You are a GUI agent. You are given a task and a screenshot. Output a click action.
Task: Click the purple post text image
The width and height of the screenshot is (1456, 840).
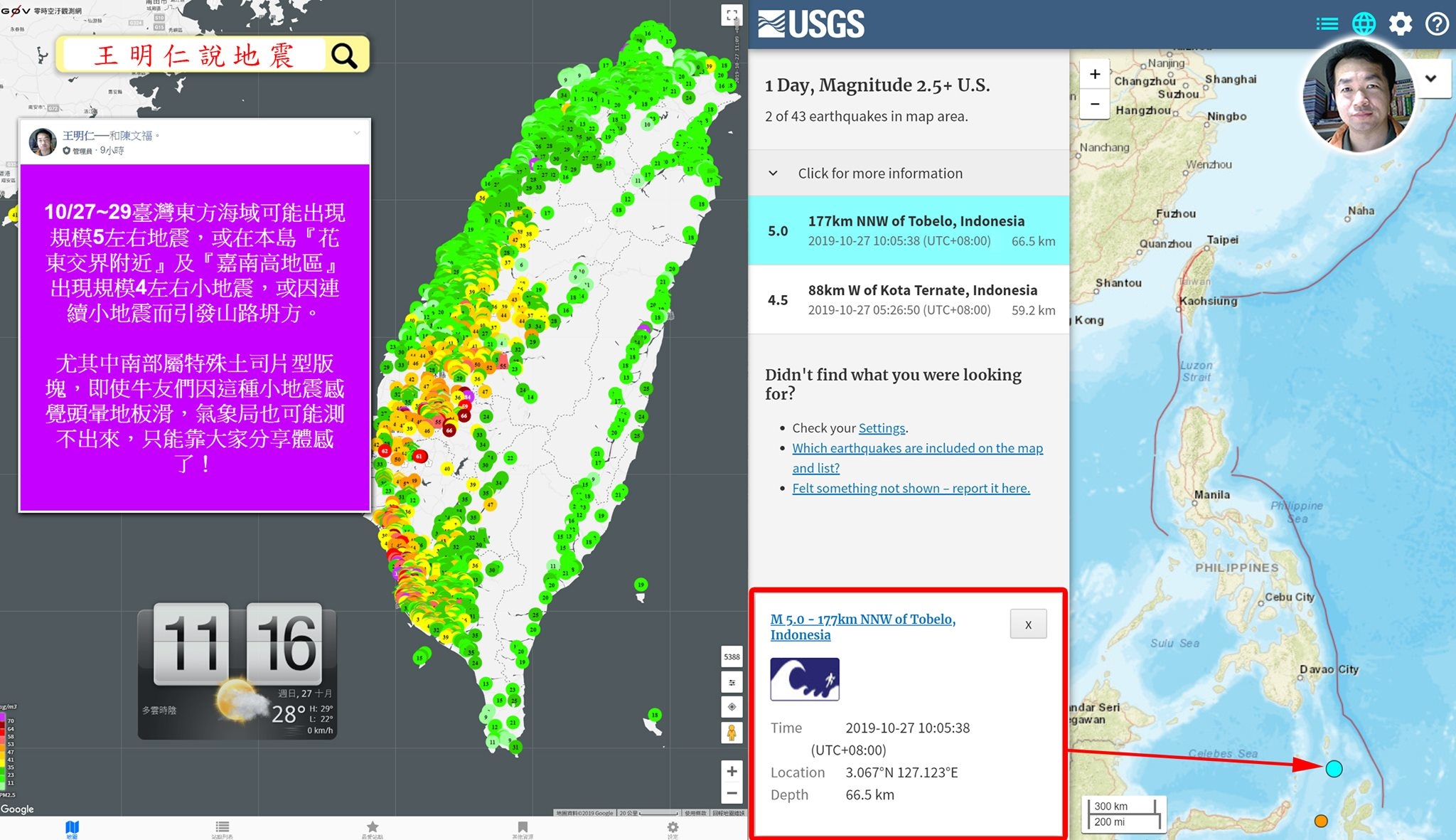click(195, 338)
